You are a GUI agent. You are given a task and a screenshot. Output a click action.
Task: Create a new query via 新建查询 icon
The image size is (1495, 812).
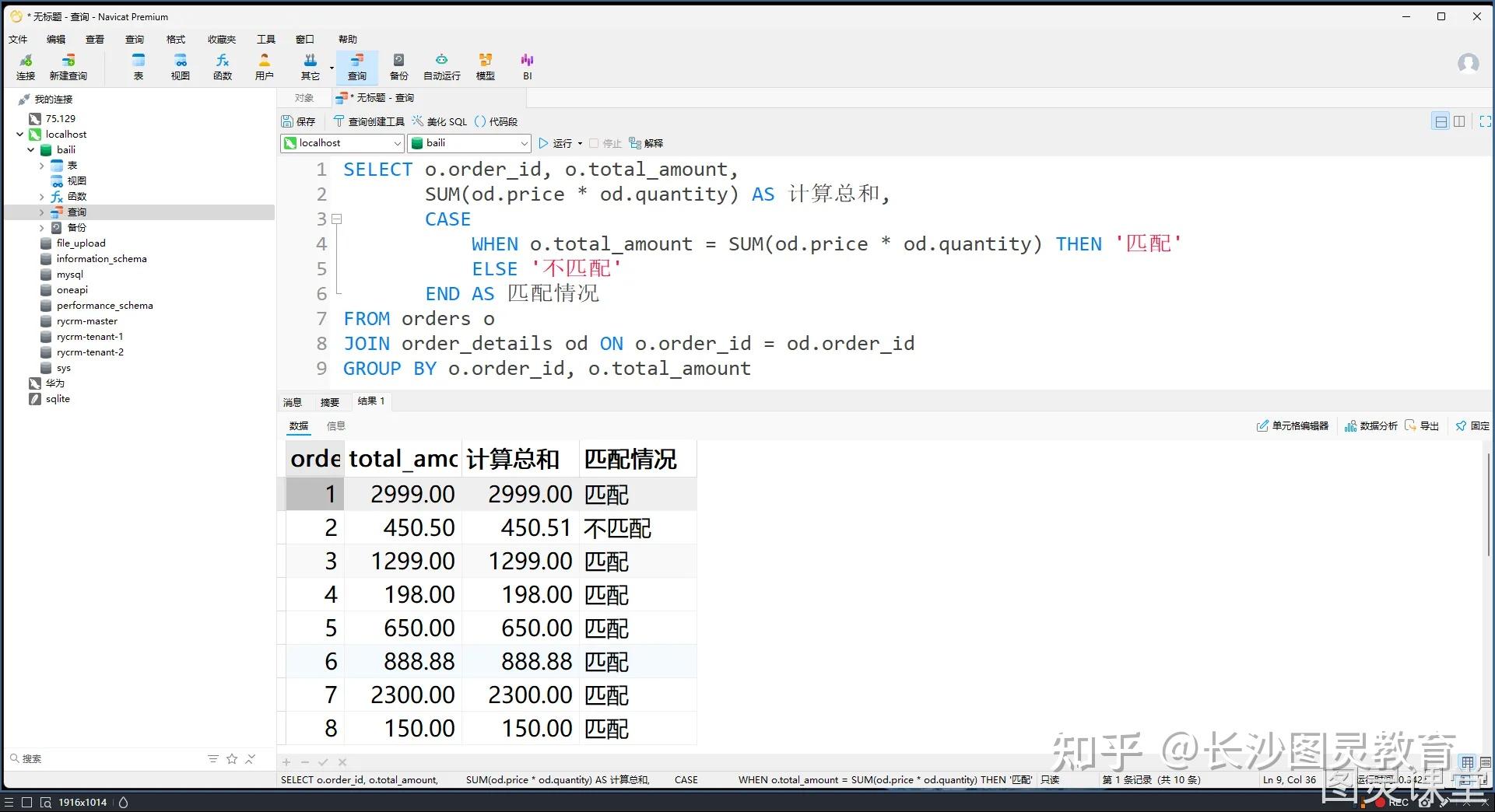click(x=68, y=66)
